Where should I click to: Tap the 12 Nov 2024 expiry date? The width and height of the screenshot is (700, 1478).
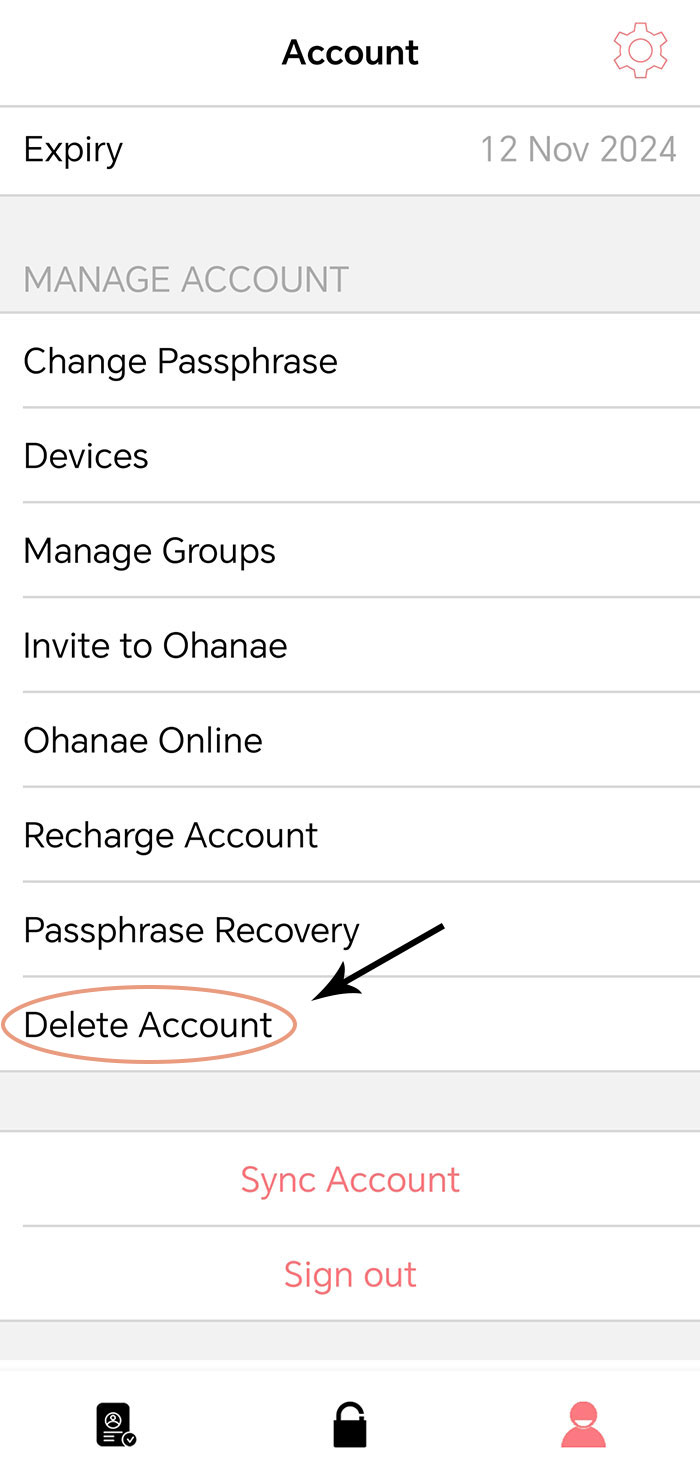pos(578,150)
